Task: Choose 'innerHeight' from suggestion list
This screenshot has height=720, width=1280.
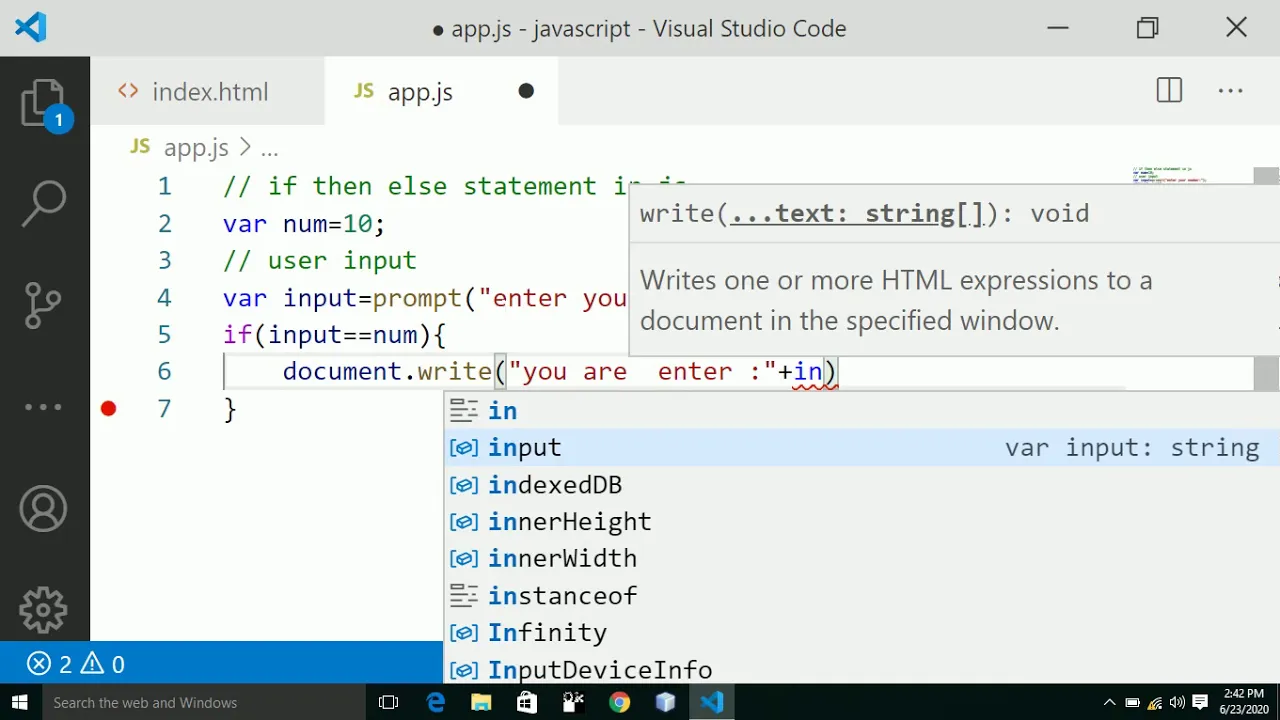Action: [861, 521]
